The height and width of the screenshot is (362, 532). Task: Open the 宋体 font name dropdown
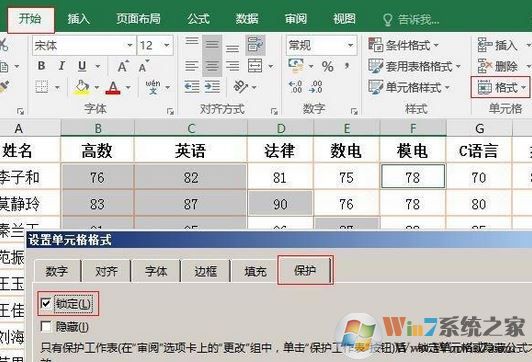[x=130, y=45]
